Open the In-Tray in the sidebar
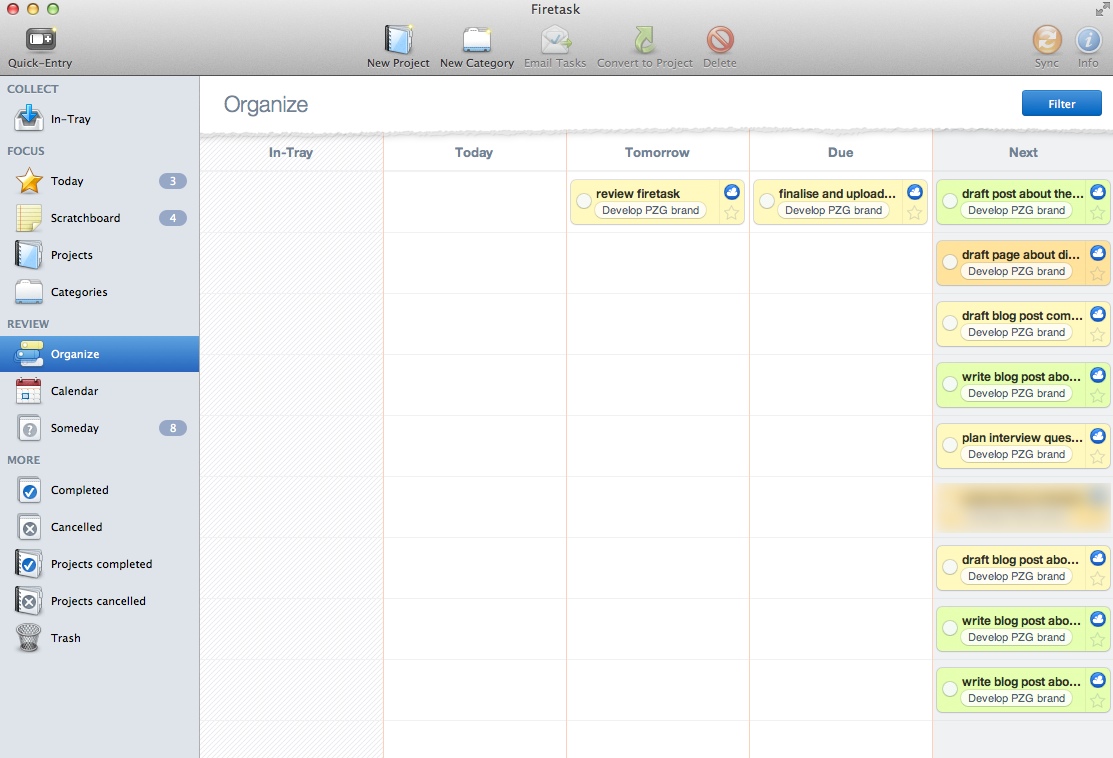The image size is (1113, 758). [70, 119]
